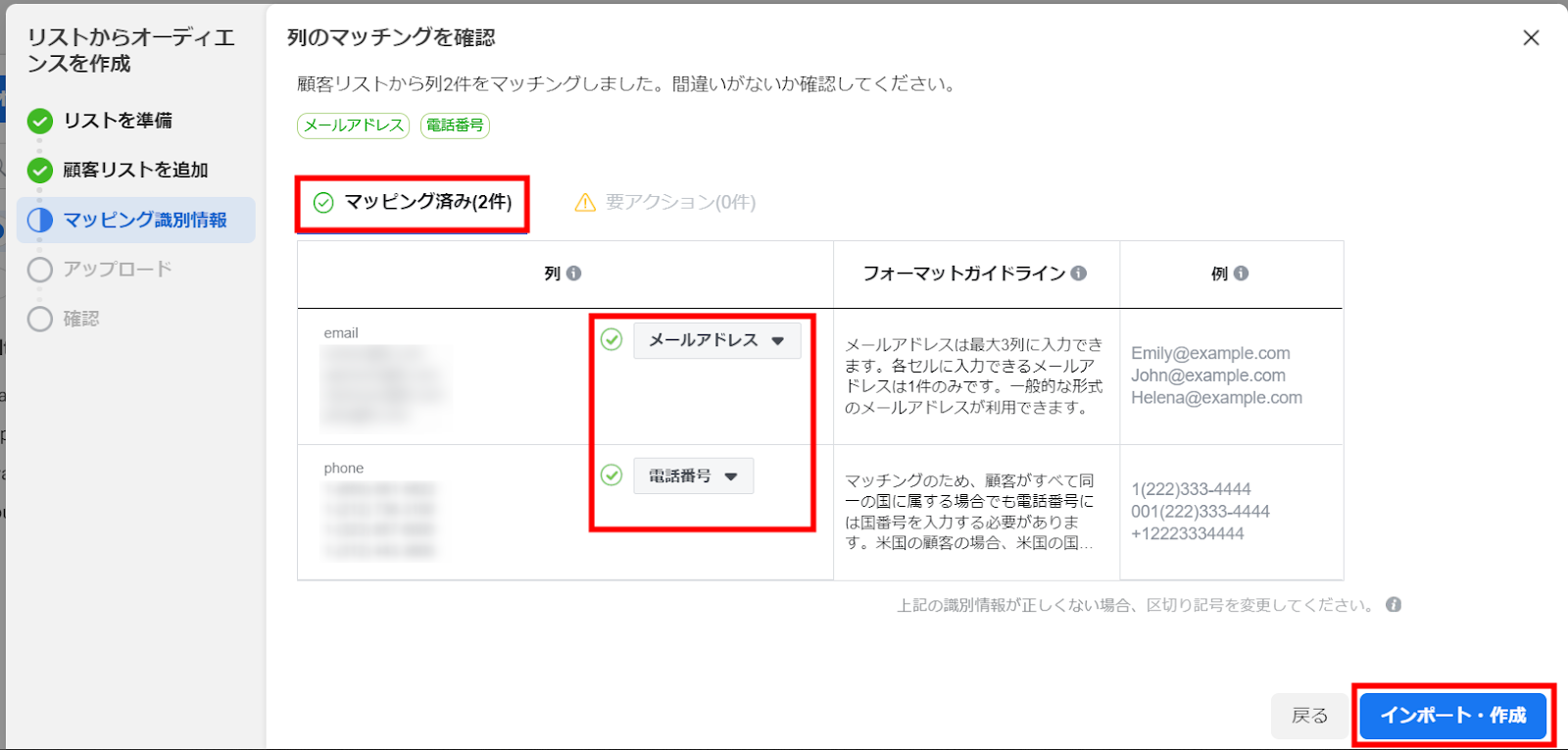Open the メールアドレス column type dropdown

coord(716,341)
